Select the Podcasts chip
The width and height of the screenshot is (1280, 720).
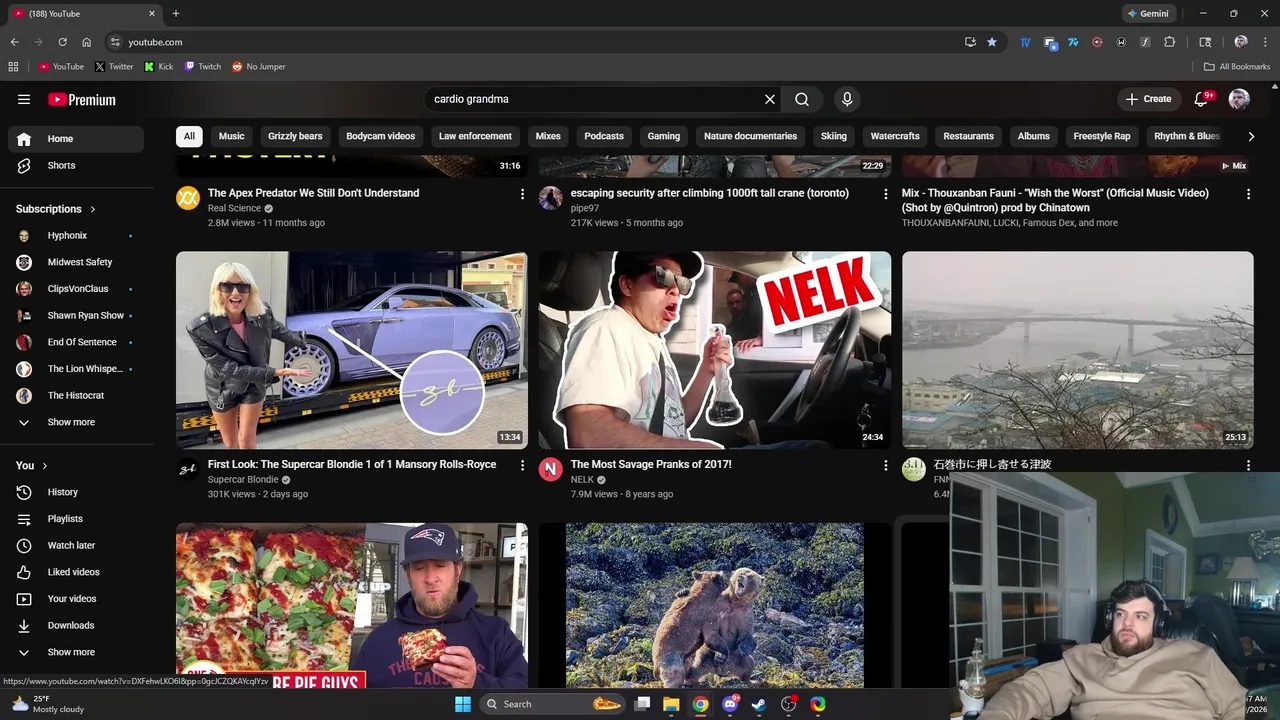(x=604, y=136)
